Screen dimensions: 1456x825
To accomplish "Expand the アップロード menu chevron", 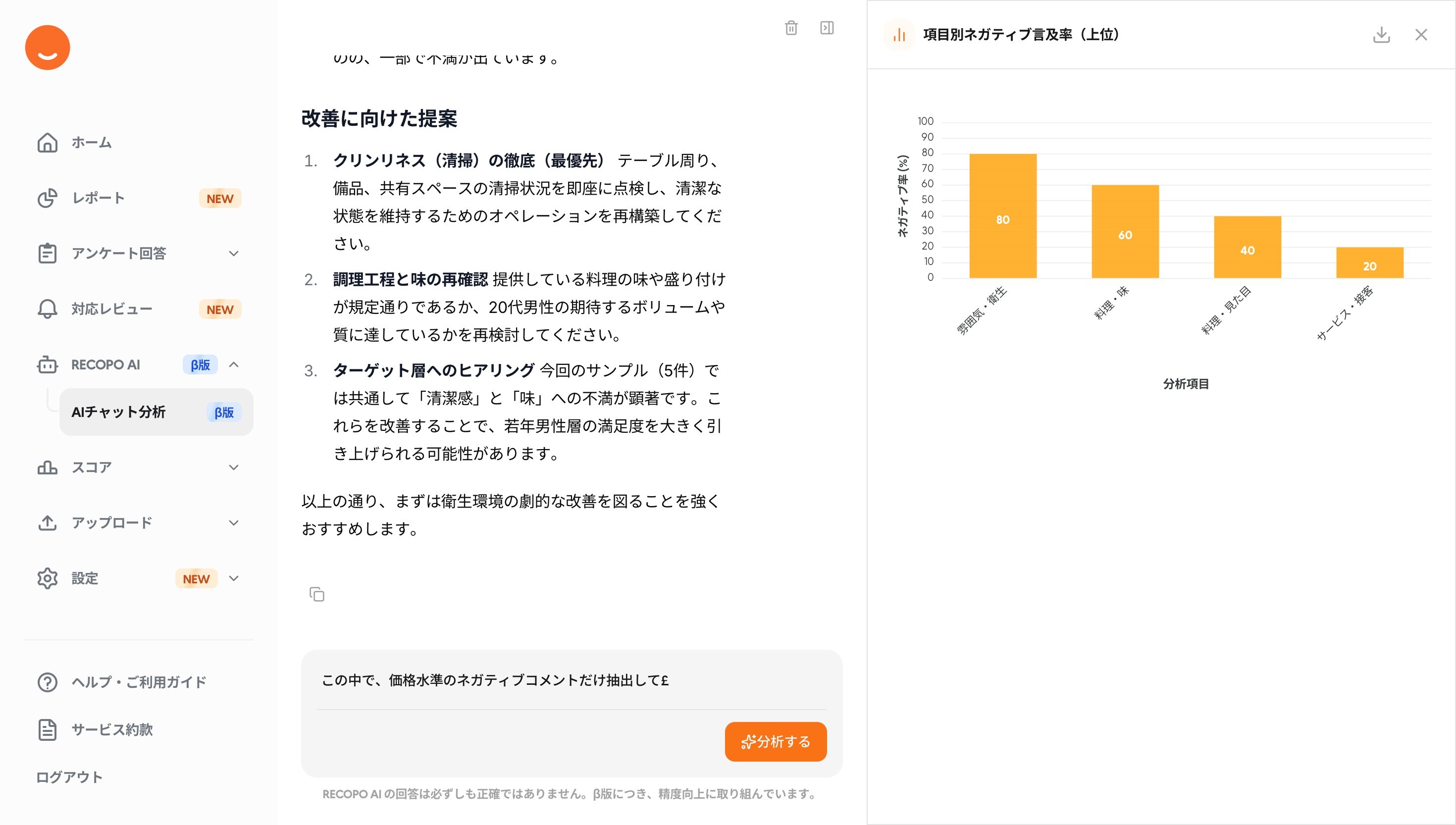I will coord(233,522).
